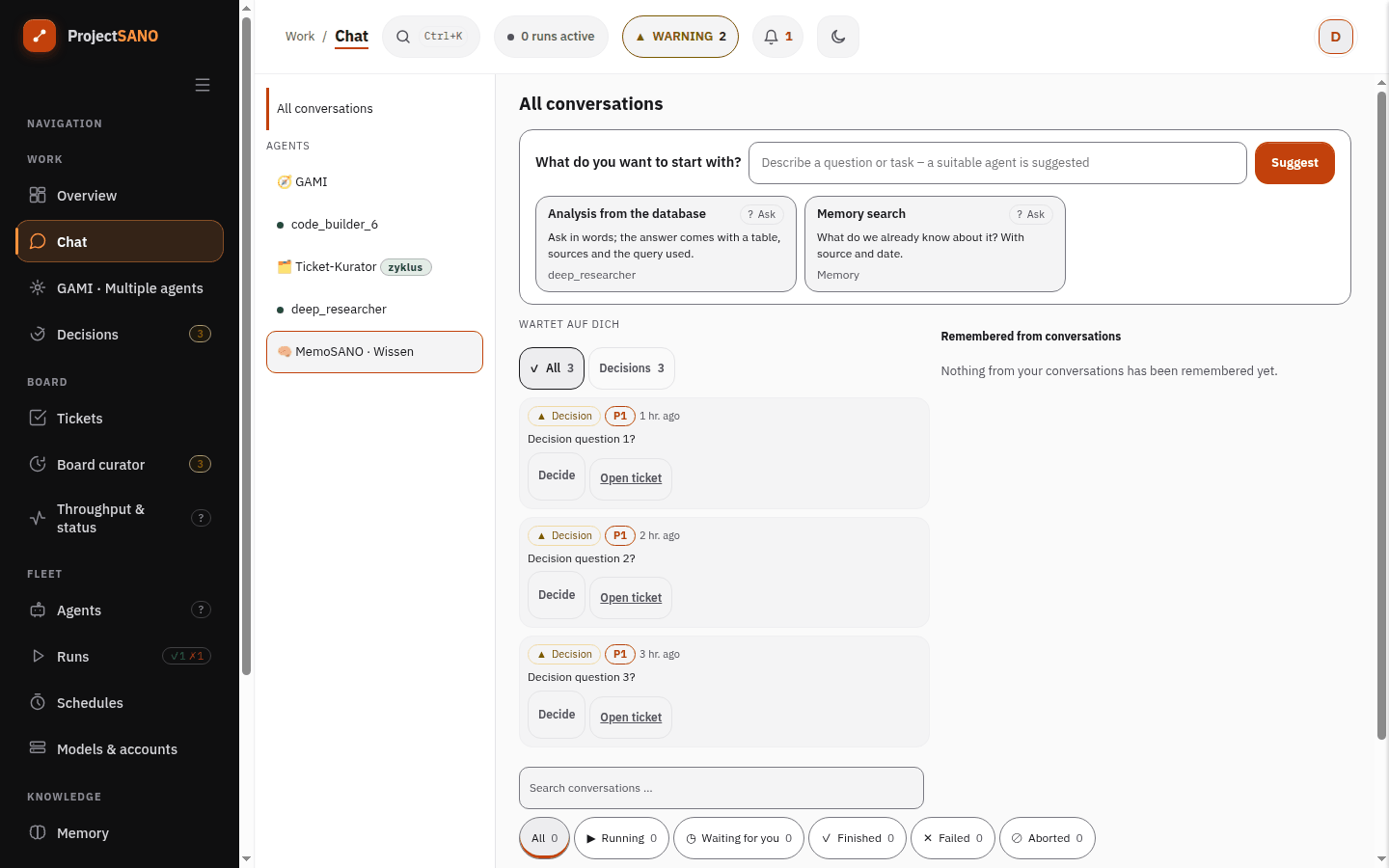Go to Decisions in the sidebar
This screenshot has width=1389, height=868.
coord(120,334)
